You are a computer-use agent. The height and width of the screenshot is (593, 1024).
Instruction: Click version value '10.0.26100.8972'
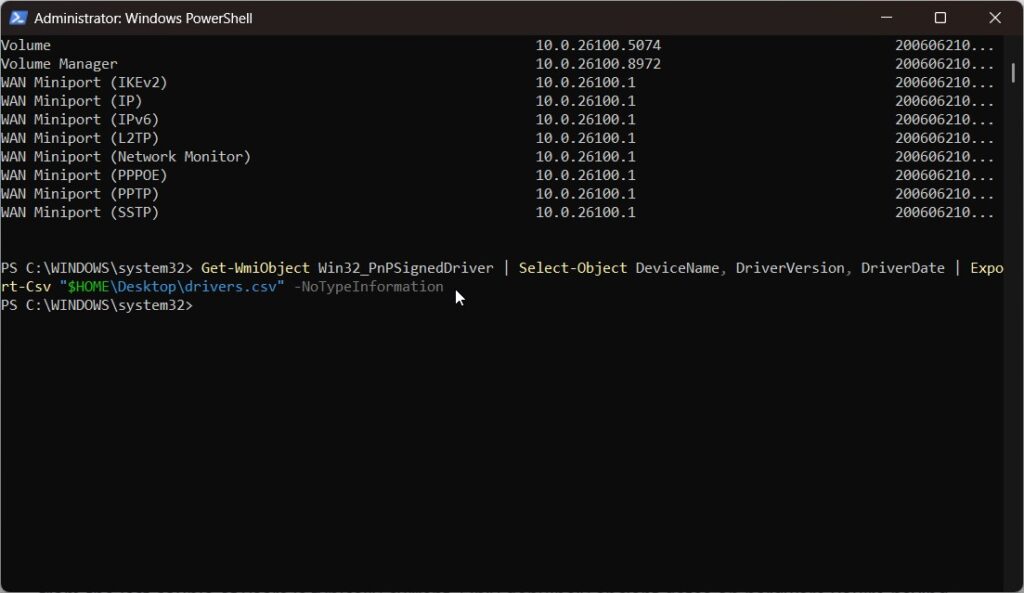pyautogui.click(x=598, y=64)
